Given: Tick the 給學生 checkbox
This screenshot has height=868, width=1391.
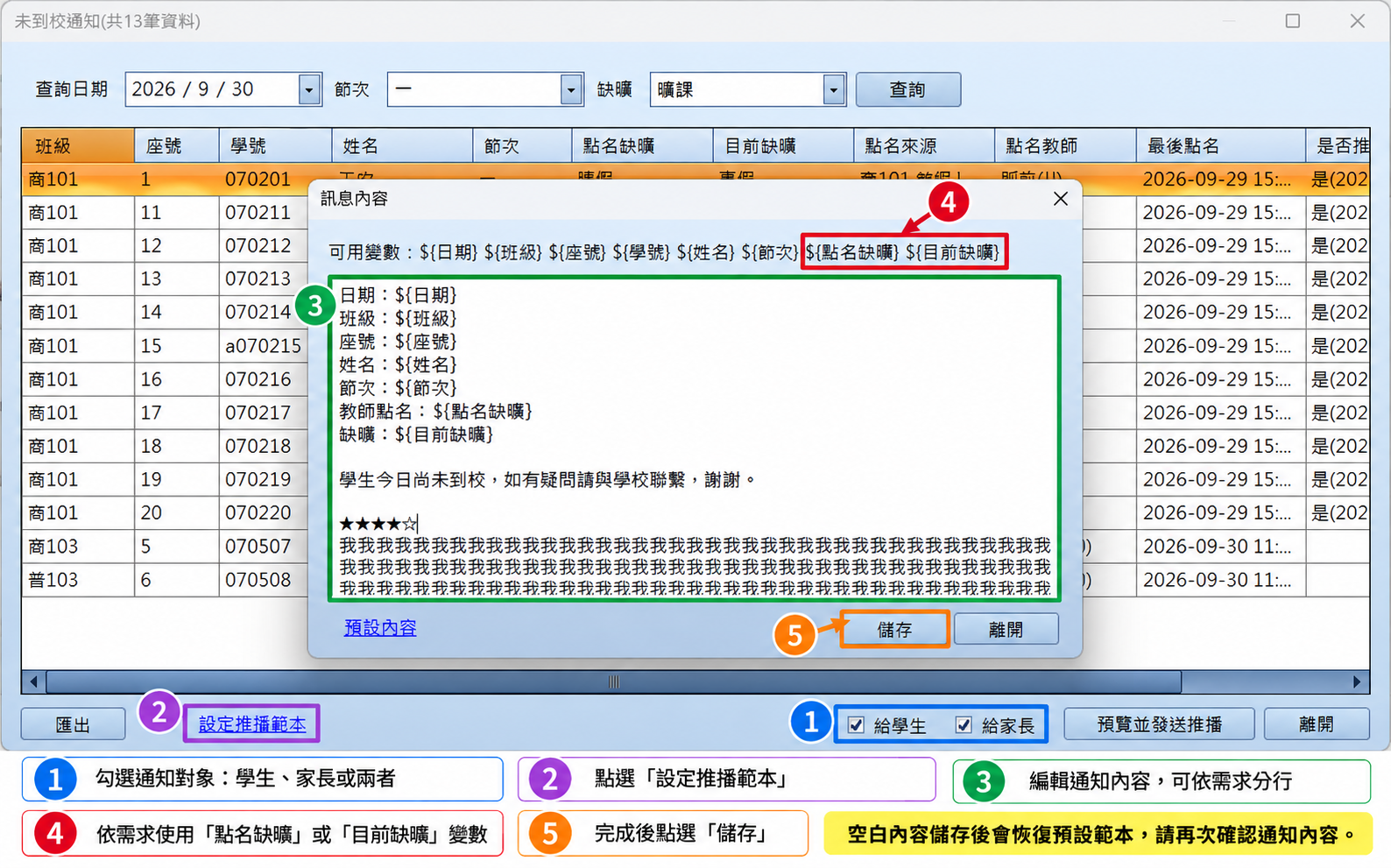Looking at the screenshot, I should coord(856,725).
